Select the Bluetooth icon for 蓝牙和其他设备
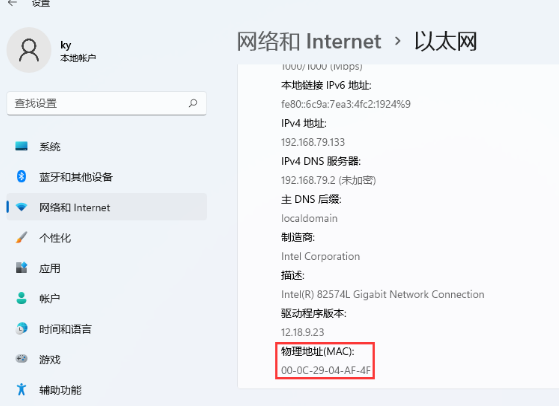Screen dimensions: 559x406 (x=21, y=176)
